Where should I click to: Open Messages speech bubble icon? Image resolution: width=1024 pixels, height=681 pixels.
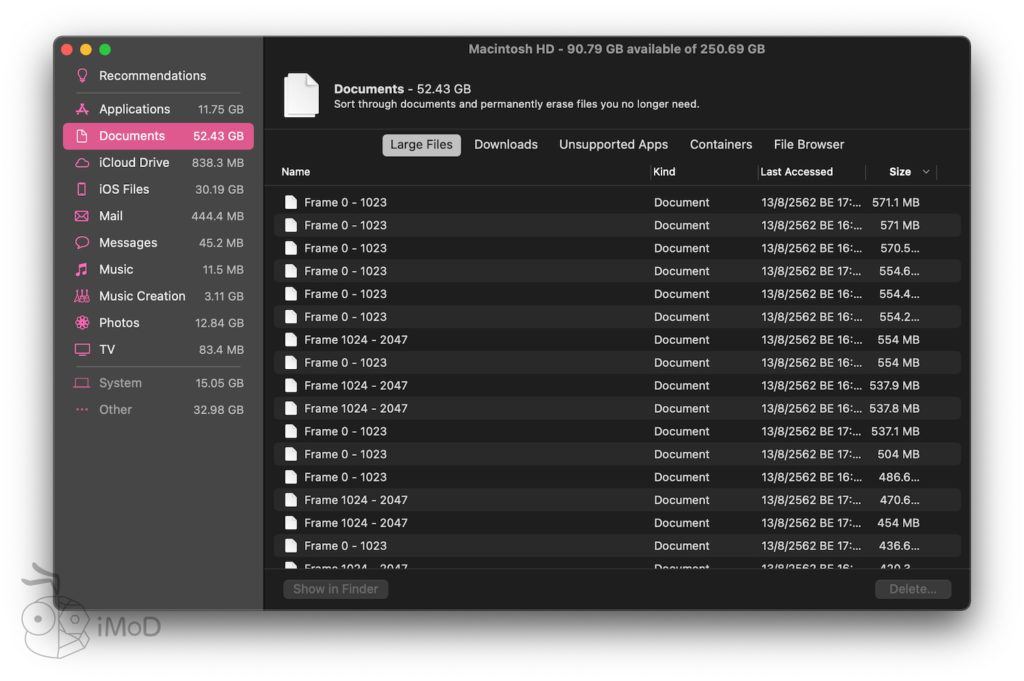pos(82,243)
